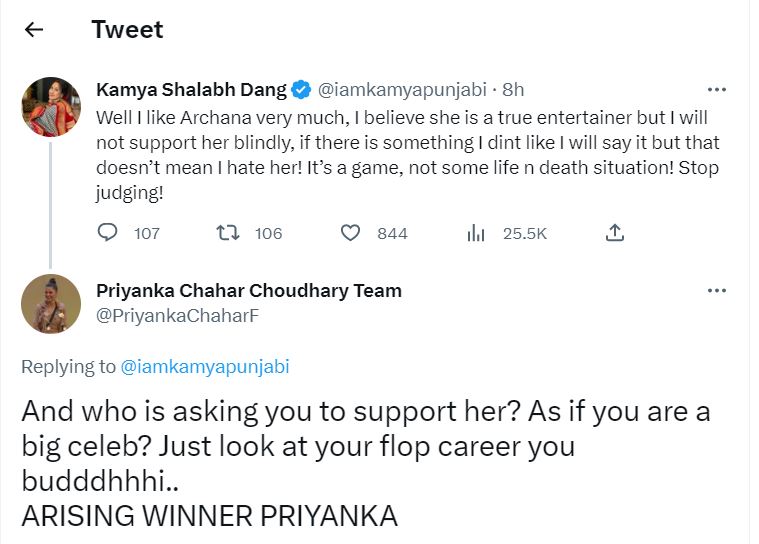Open Kamya Shalabh Dang profile picture
Viewport: 759px width, 544px height.
click(51, 107)
